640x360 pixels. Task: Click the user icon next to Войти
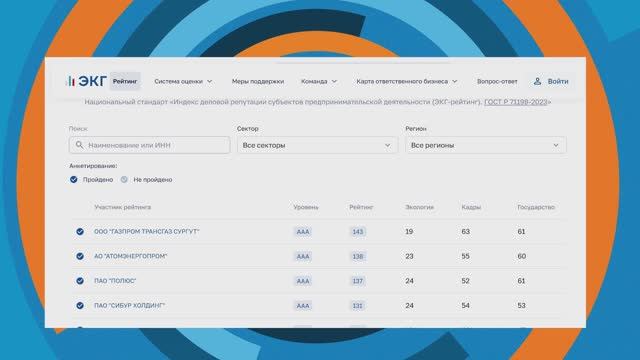point(538,81)
